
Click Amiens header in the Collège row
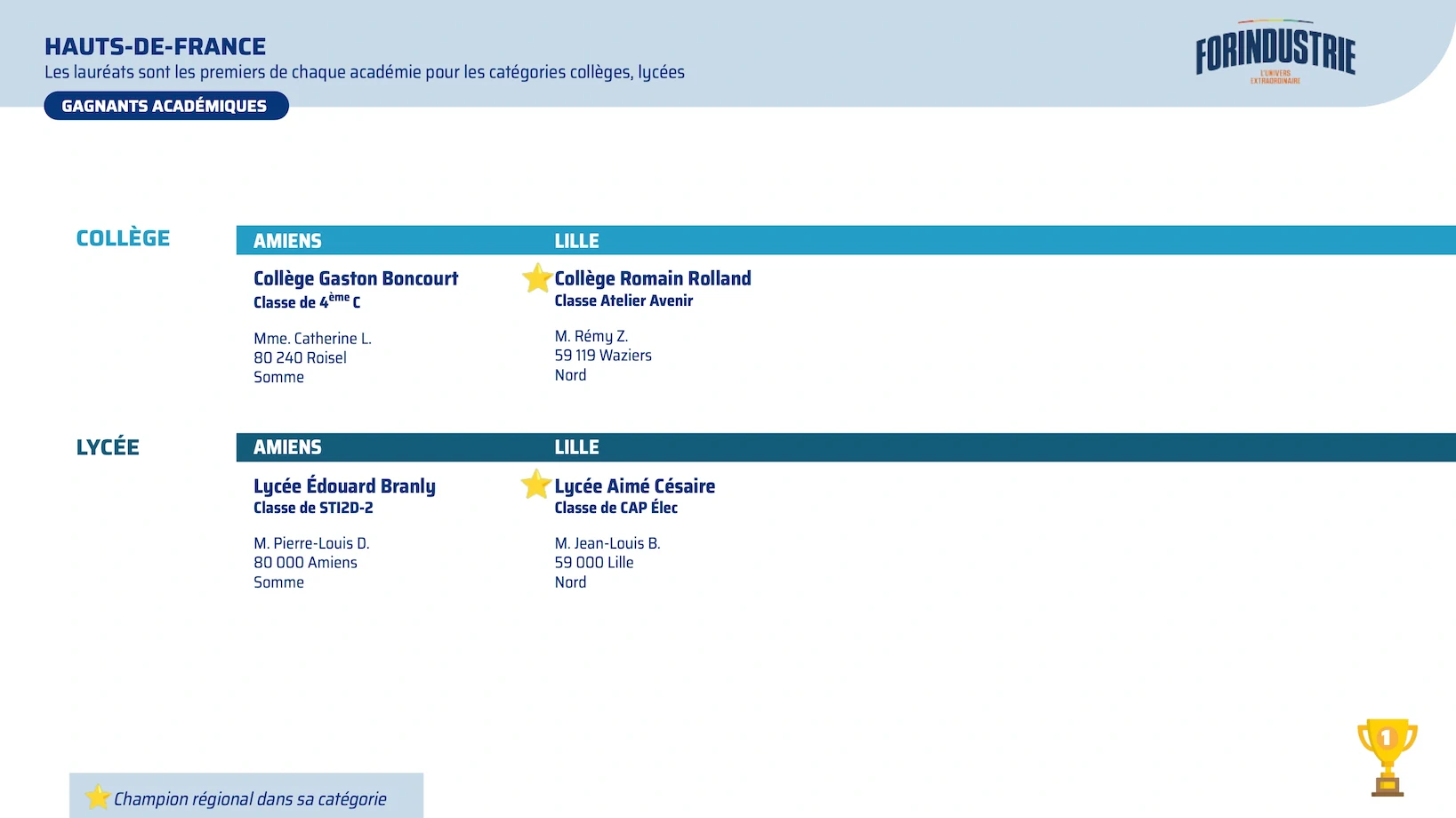287,241
